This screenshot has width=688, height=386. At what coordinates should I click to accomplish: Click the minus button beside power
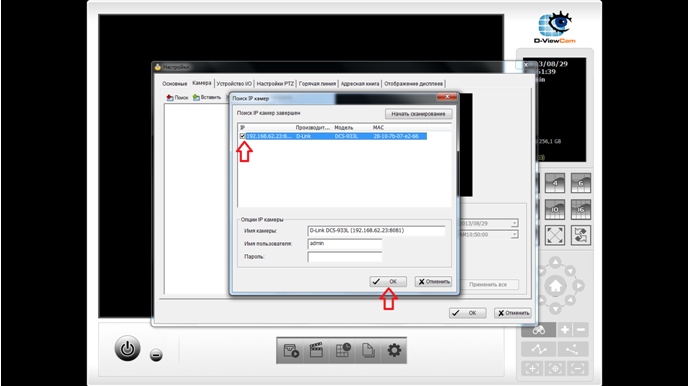[156, 354]
